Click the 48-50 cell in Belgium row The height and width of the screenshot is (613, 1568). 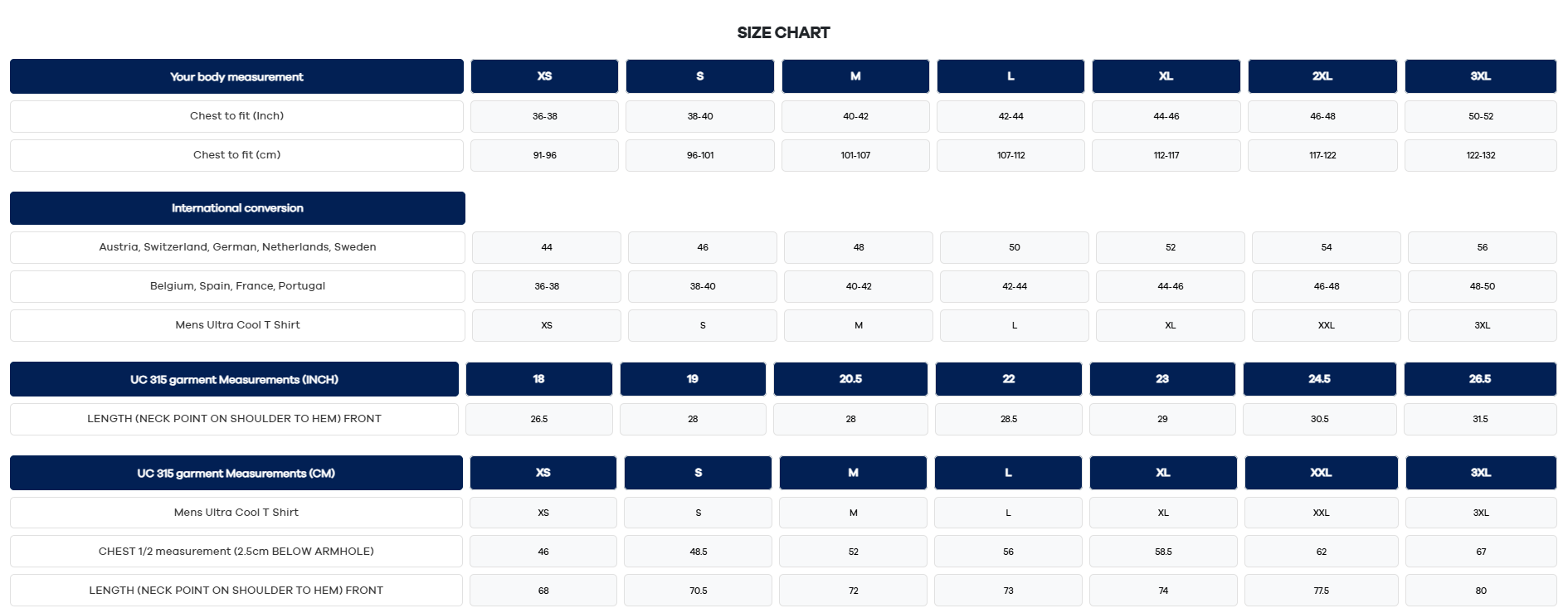pos(1482,286)
